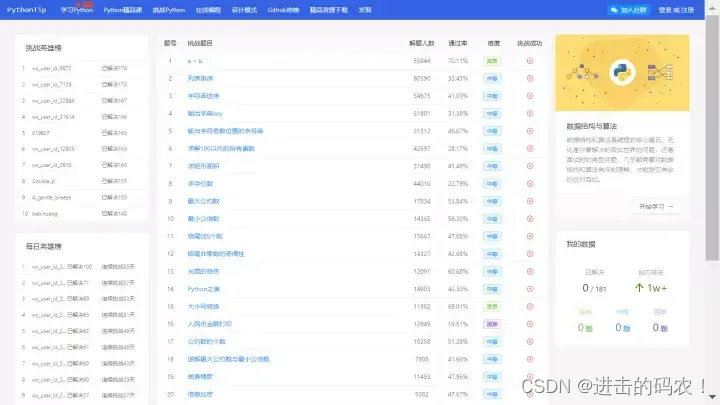This screenshot has height=405, width=720.
Task: Click green difficulty tag in row 15
Action: 492,306
